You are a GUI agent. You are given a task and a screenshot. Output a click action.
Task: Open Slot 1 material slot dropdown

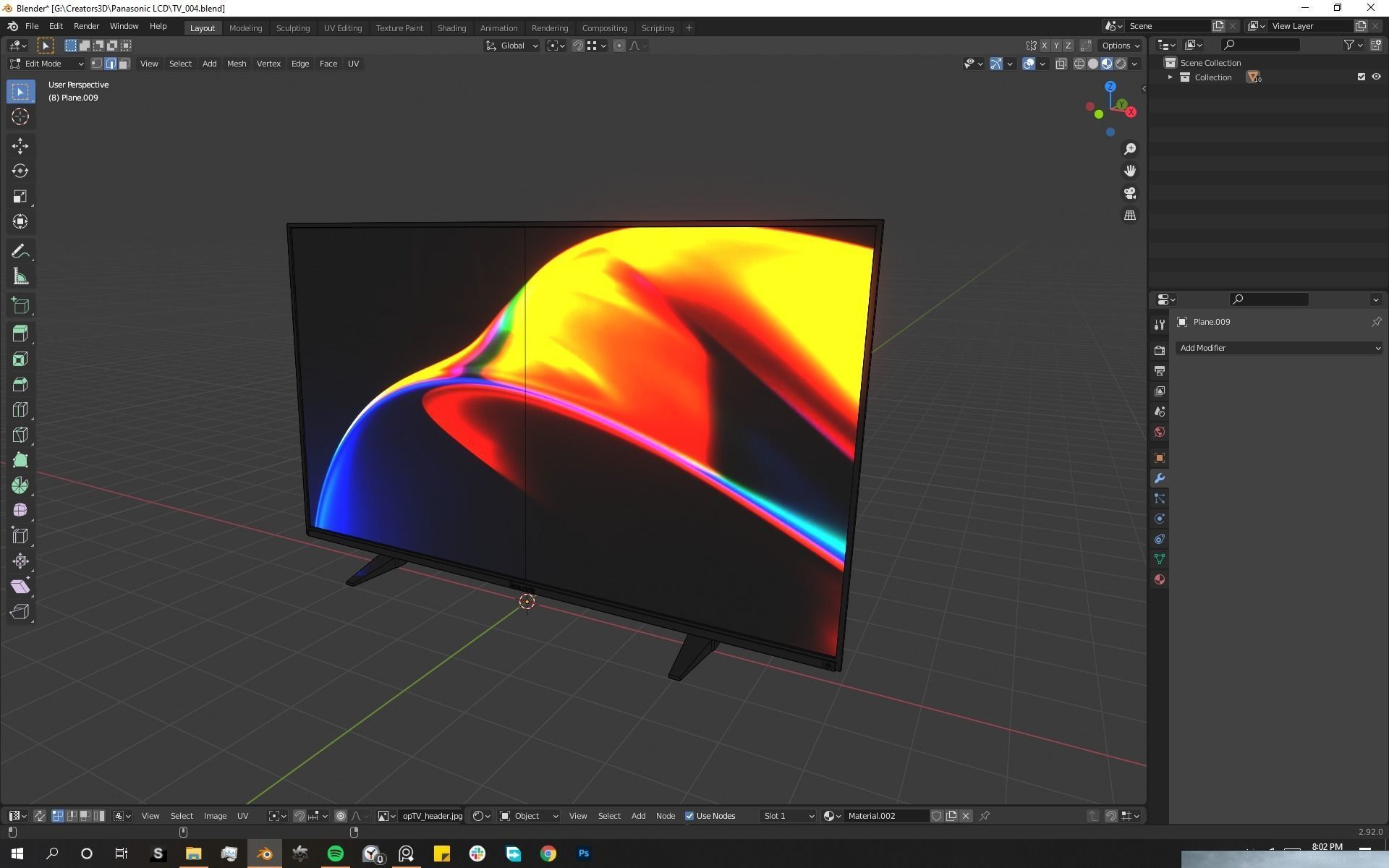[x=789, y=816]
